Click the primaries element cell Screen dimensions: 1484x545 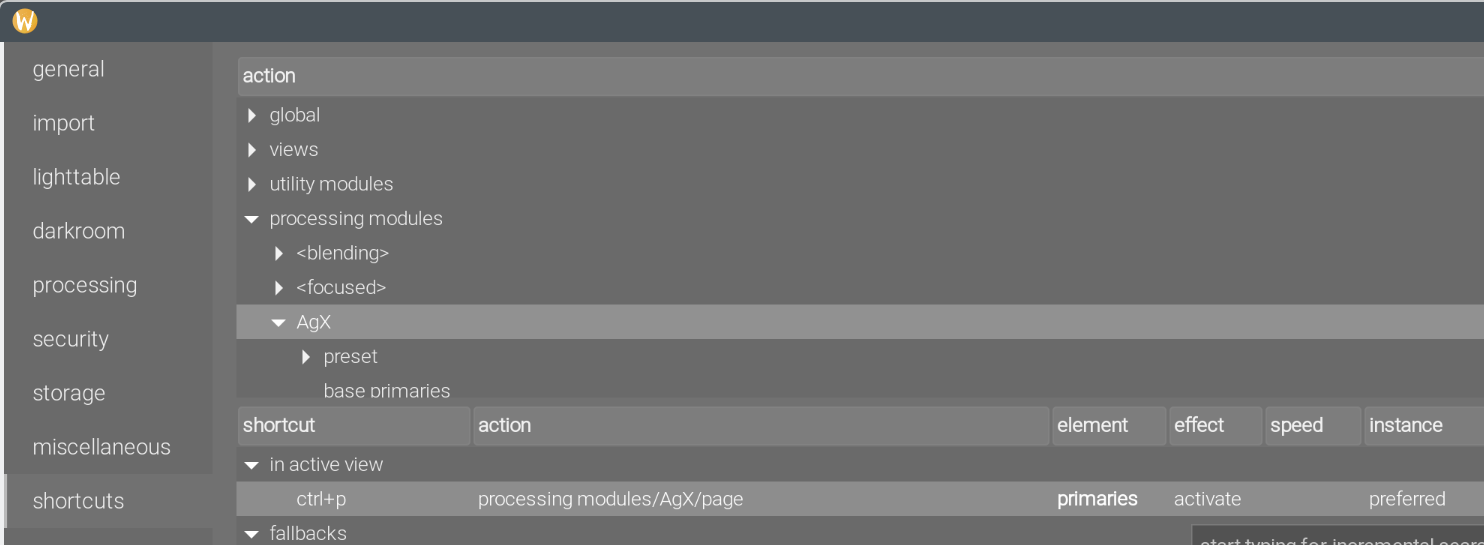(x=1097, y=499)
